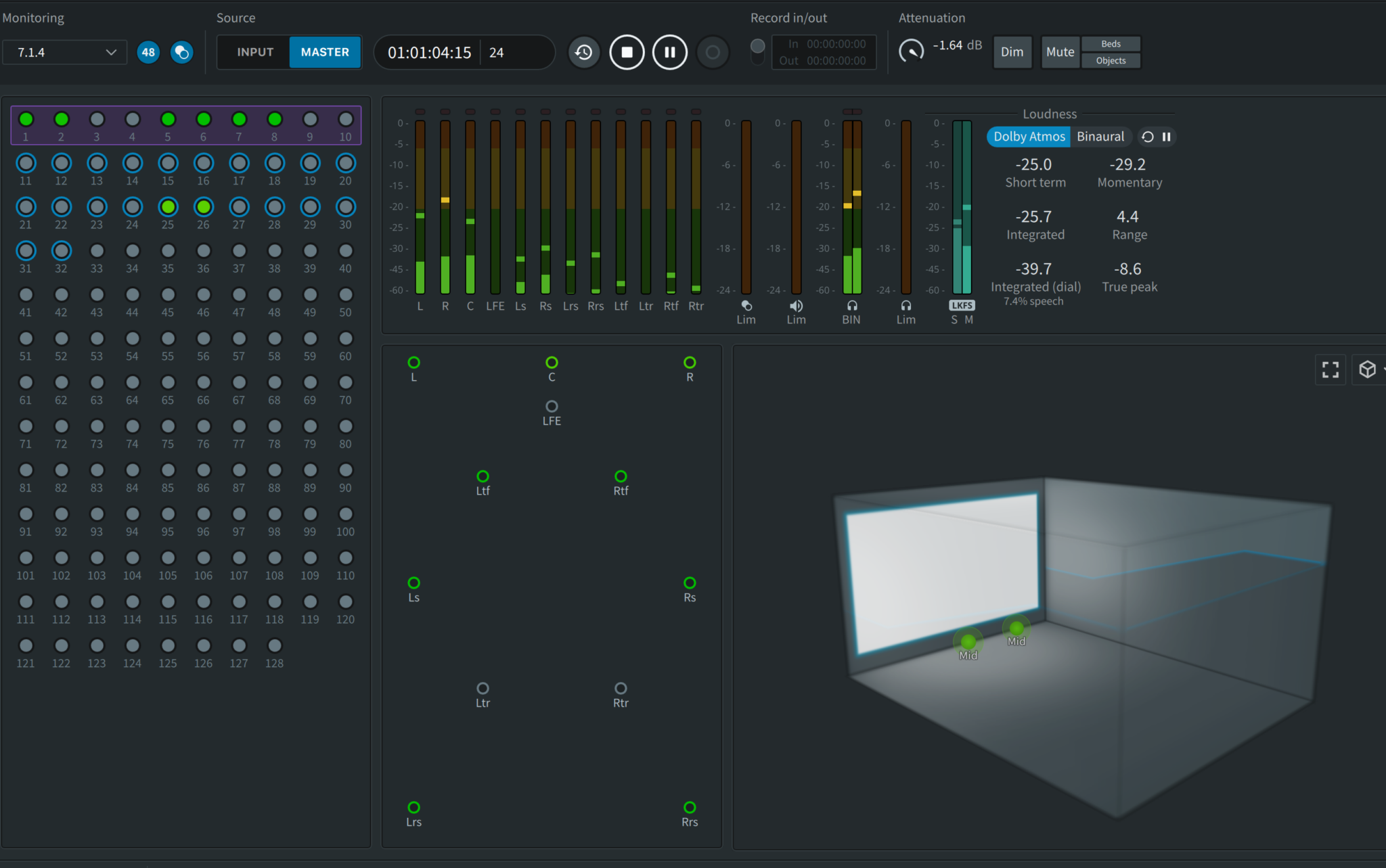Open the 7.1.4 monitoring format dropdown
The width and height of the screenshot is (1386, 868).
pos(64,52)
